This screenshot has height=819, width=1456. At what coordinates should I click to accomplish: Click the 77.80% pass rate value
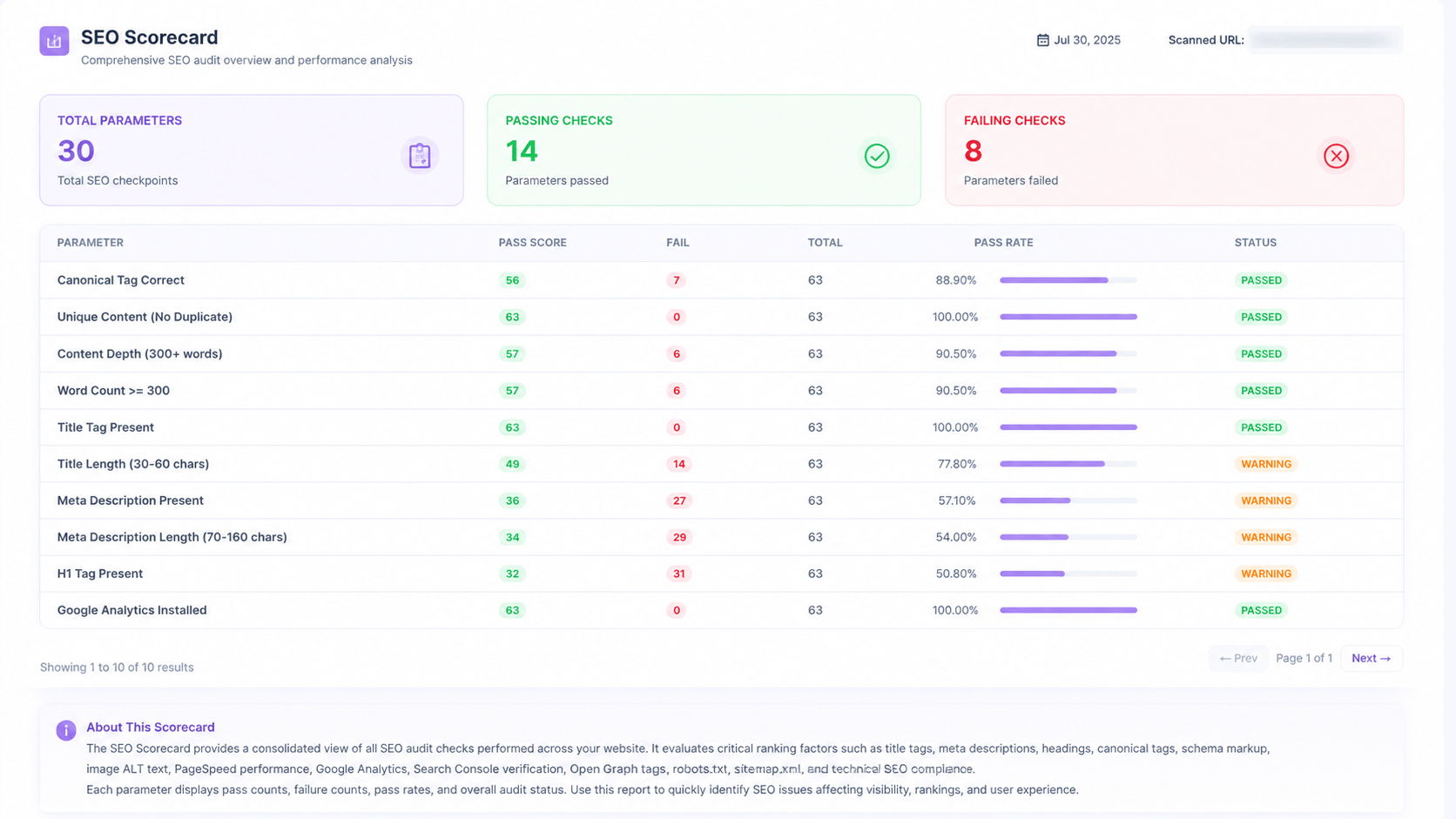click(x=957, y=464)
